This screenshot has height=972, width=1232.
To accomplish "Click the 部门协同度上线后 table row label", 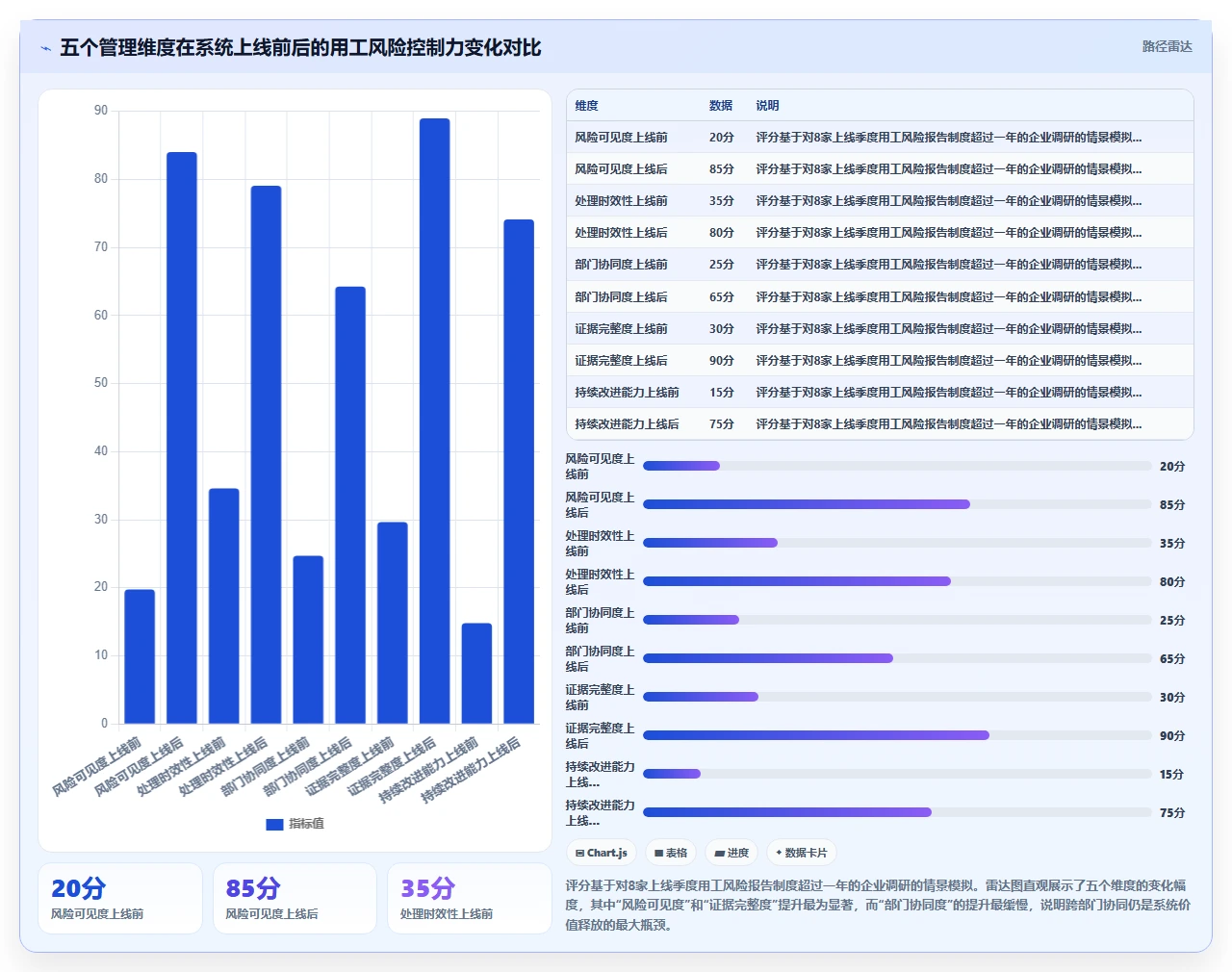I will pyautogui.click(x=621, y=297).
